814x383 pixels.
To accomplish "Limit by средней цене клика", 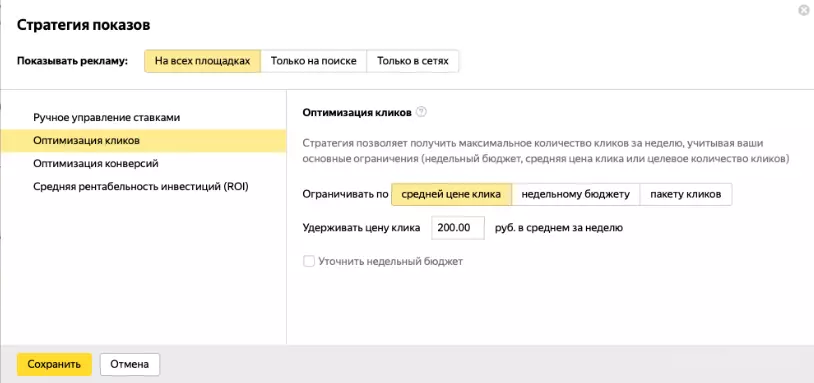I will click(x=451, y=195).
